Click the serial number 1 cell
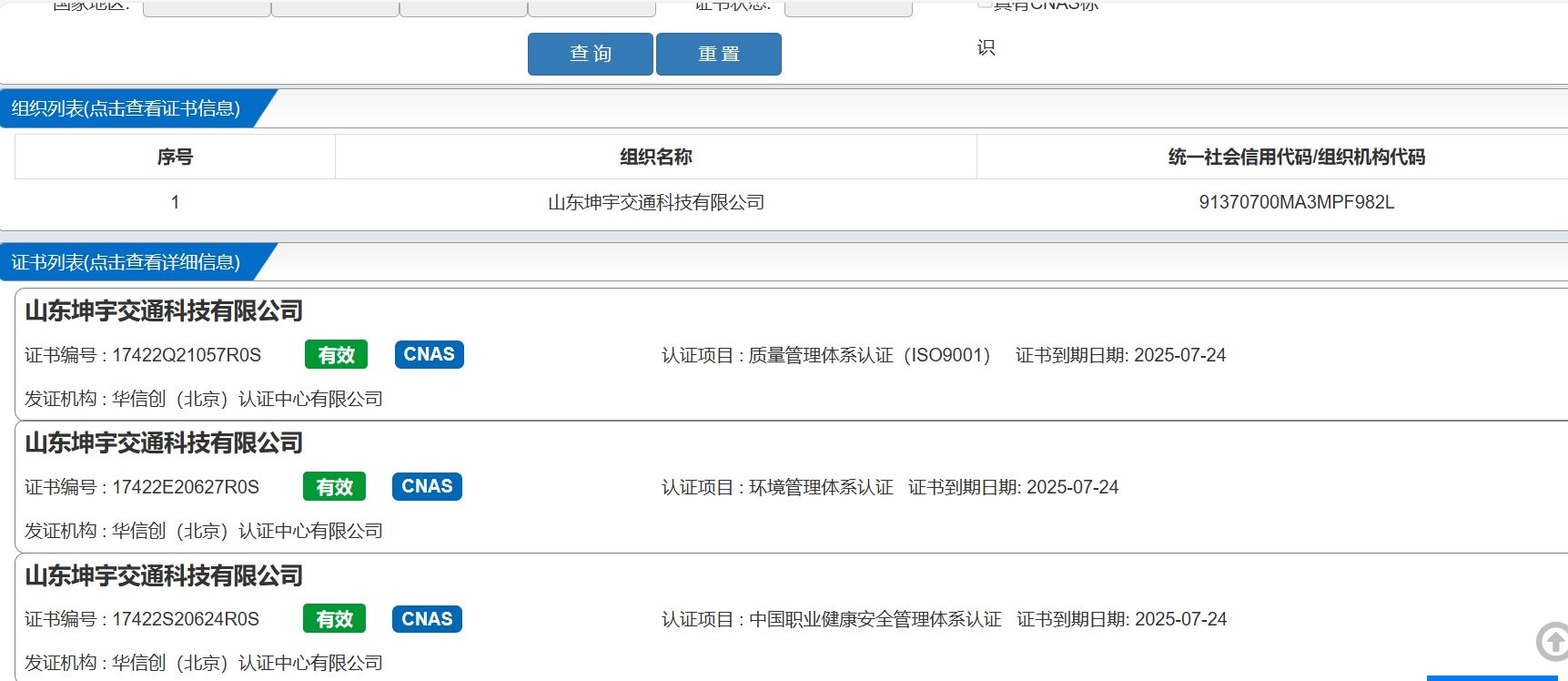The image size is (1568, 681). 175,202
